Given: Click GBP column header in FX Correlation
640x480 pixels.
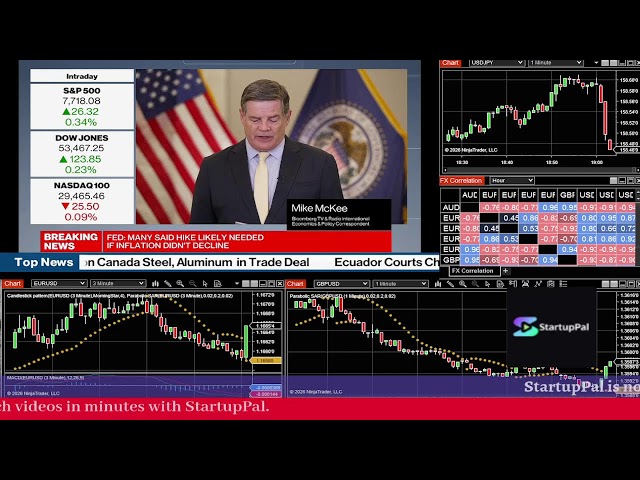Looking at the screenshot, I should [x=568, y=195].
